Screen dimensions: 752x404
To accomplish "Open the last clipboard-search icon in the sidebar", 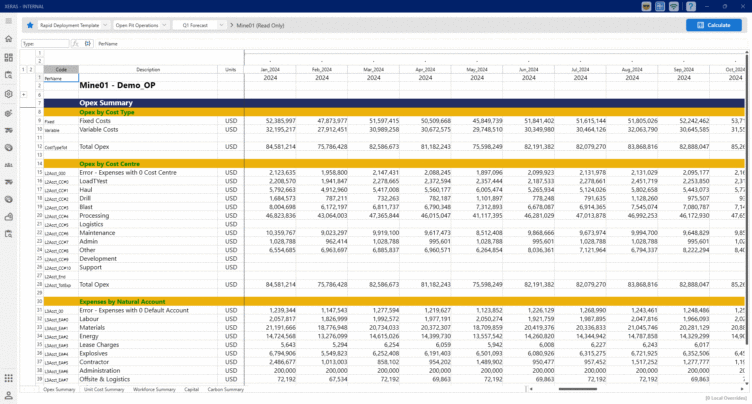I will click(x=9, y=234).
